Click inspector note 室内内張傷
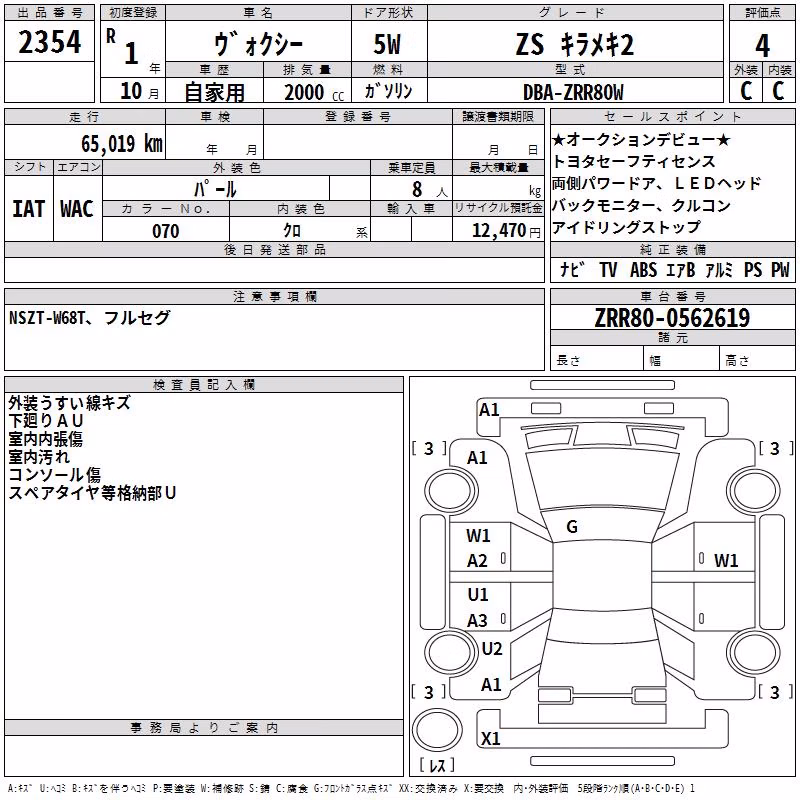This screenshot has height=800, width=800. tap(45, 439)
